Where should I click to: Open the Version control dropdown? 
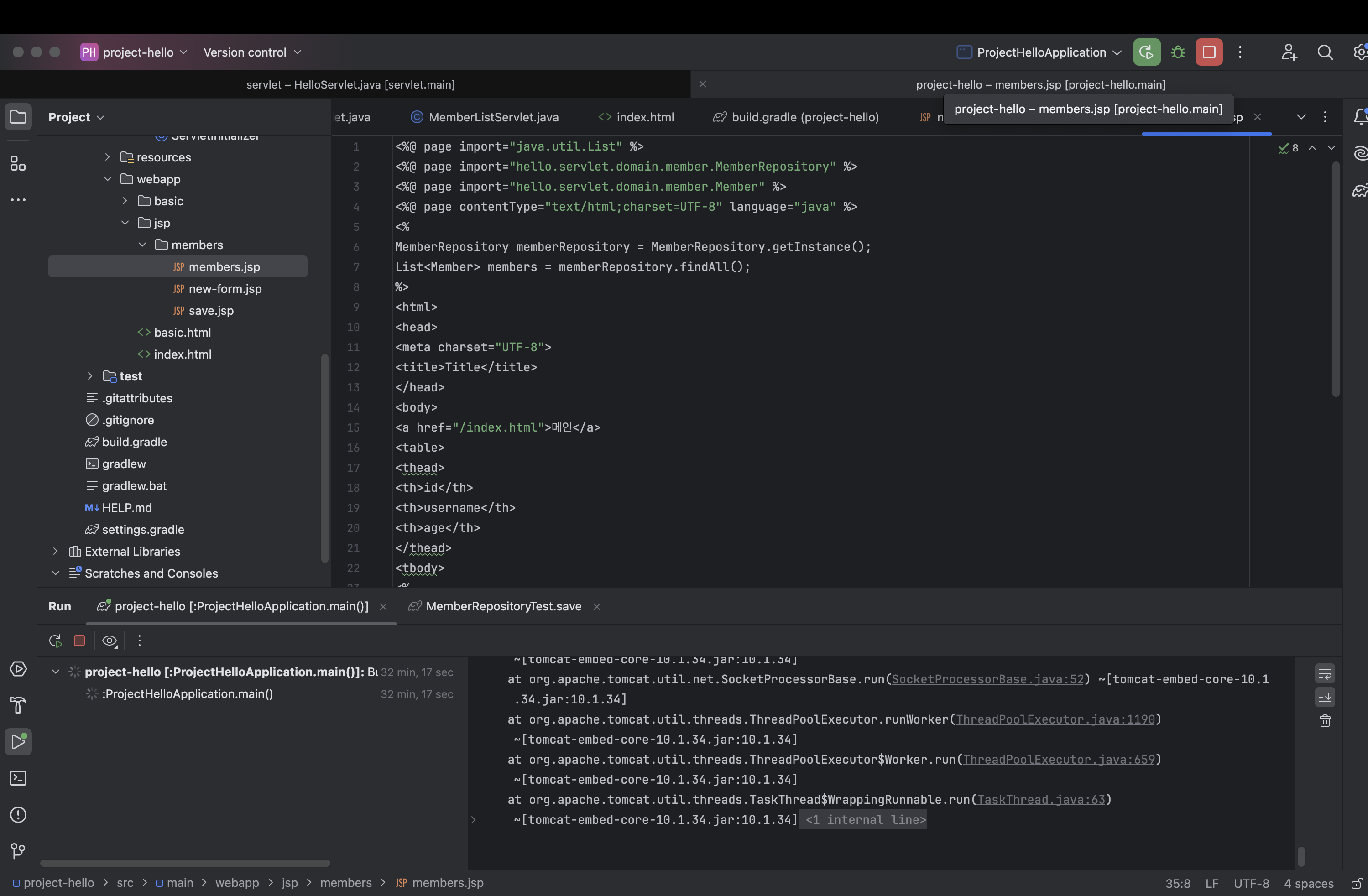pos(252,52)
